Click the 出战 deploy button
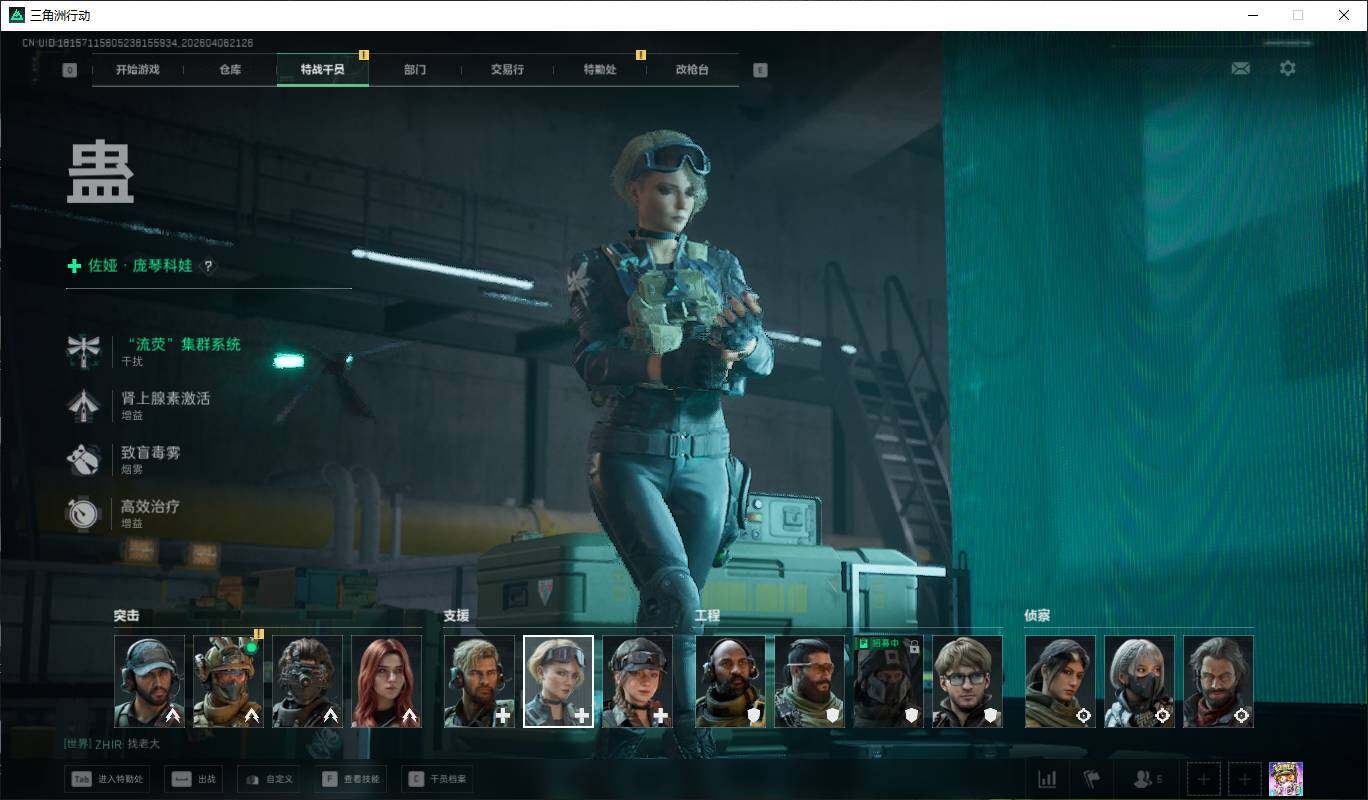1368x800 pixels. pyautogui.click(x=194, y=779)
